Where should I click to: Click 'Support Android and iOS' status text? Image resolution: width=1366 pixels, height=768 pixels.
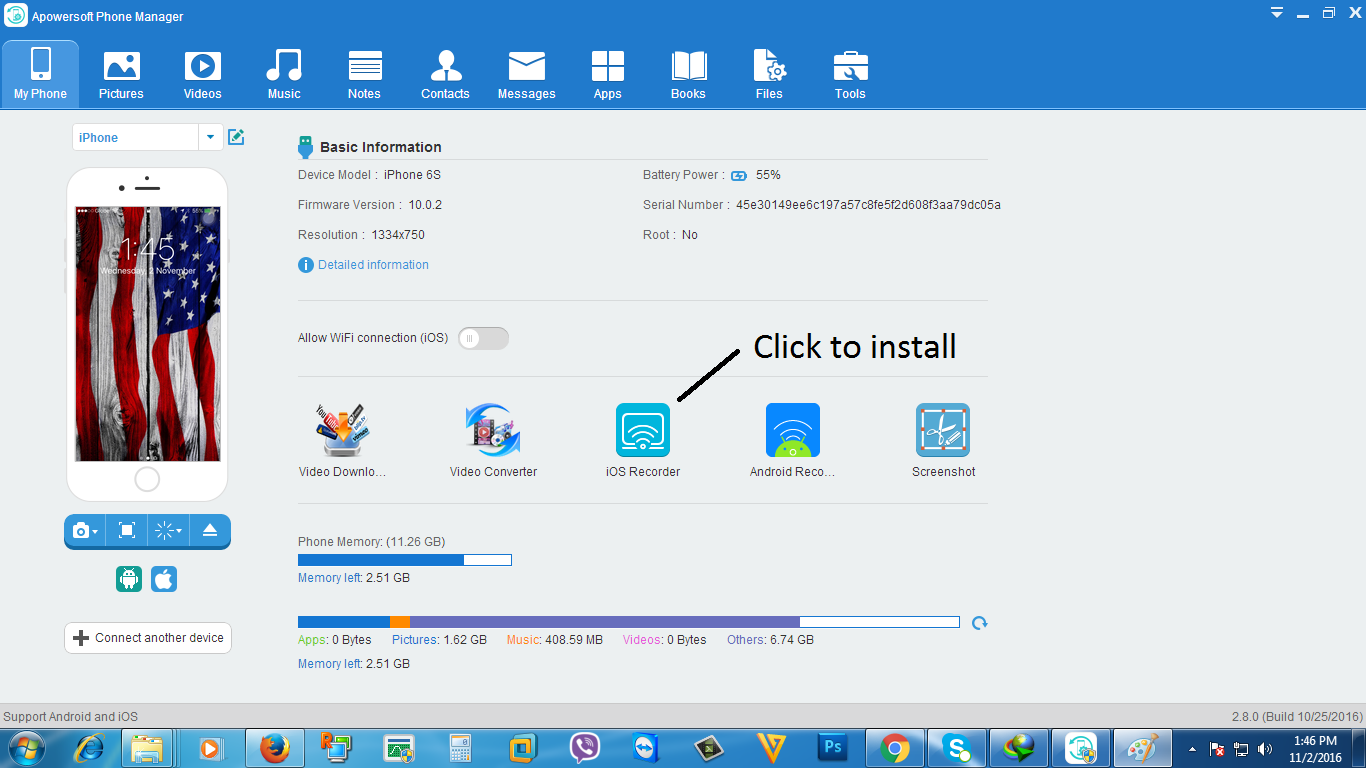point(71,717)
